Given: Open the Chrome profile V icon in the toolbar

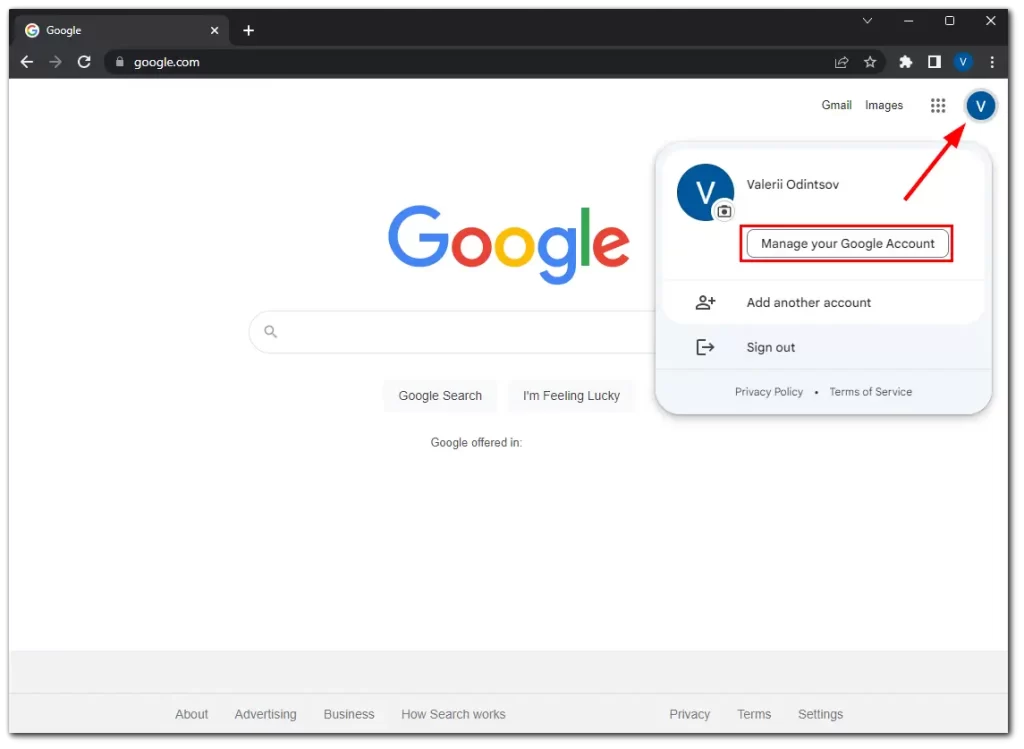Looking at the screenshot, I should (963, 62).
